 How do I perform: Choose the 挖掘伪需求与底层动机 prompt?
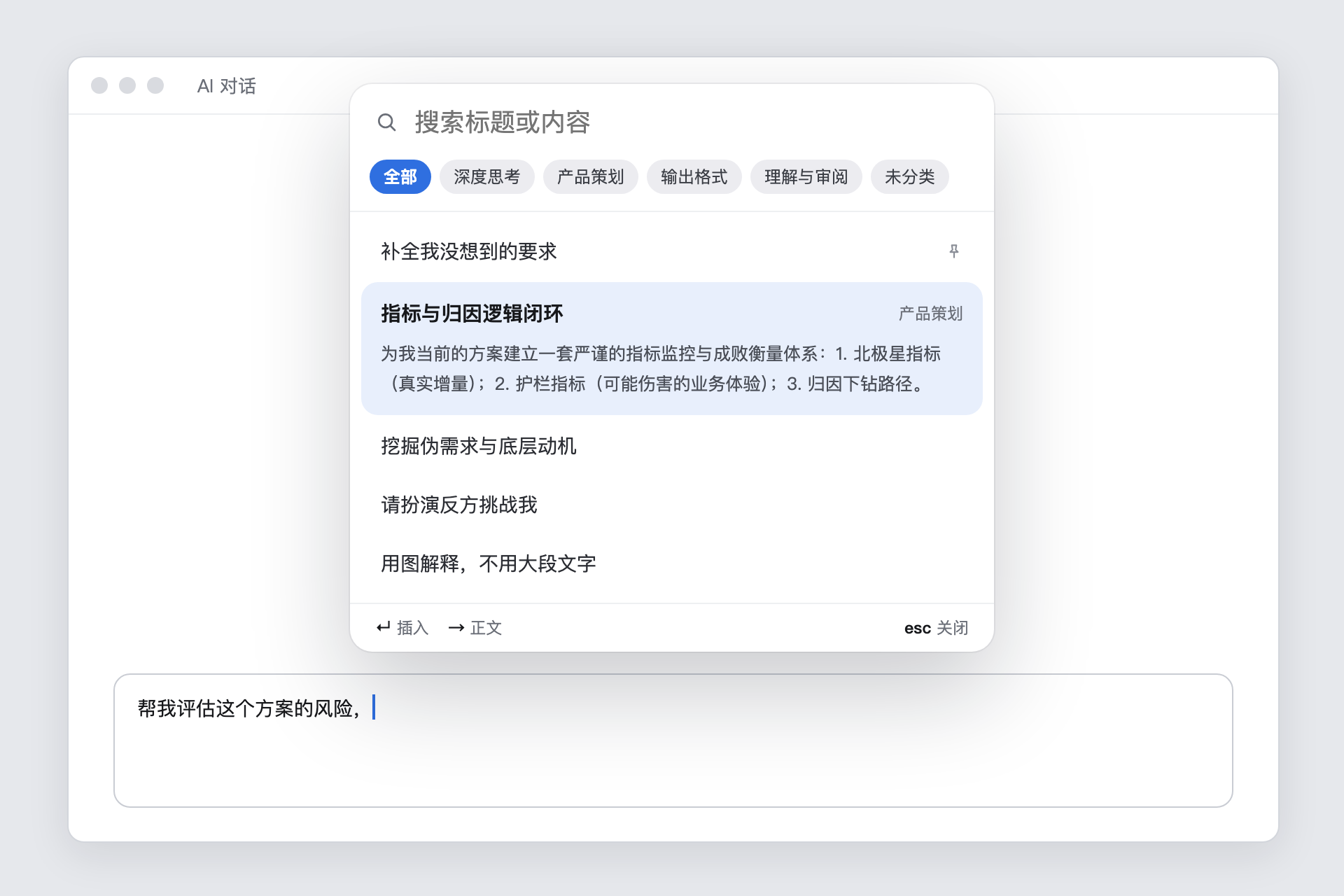(671, 446)
